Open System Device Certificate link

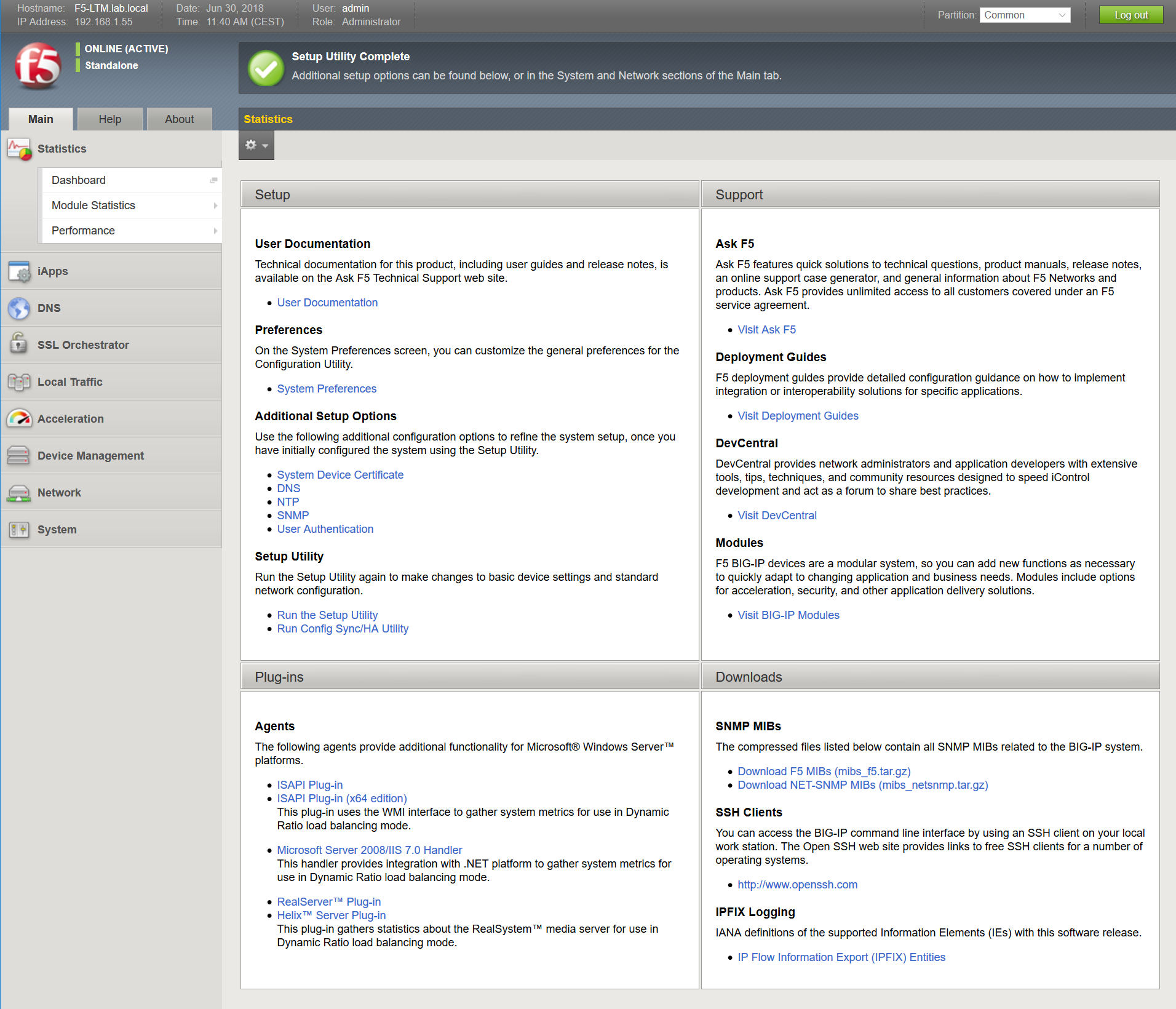[x=340, y=475]
